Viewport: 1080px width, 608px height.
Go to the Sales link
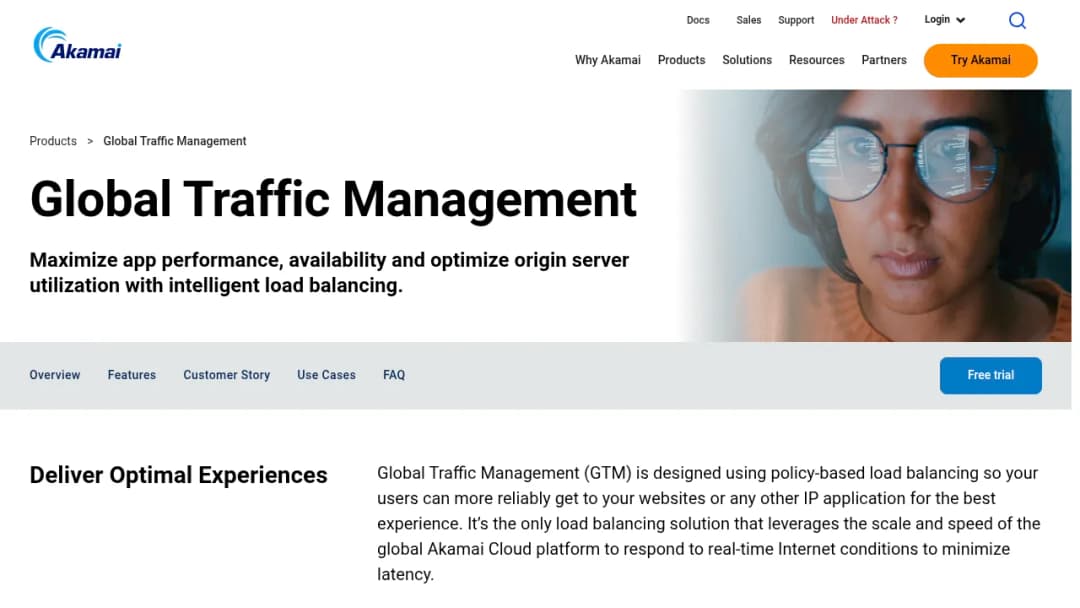coord(748,20)
